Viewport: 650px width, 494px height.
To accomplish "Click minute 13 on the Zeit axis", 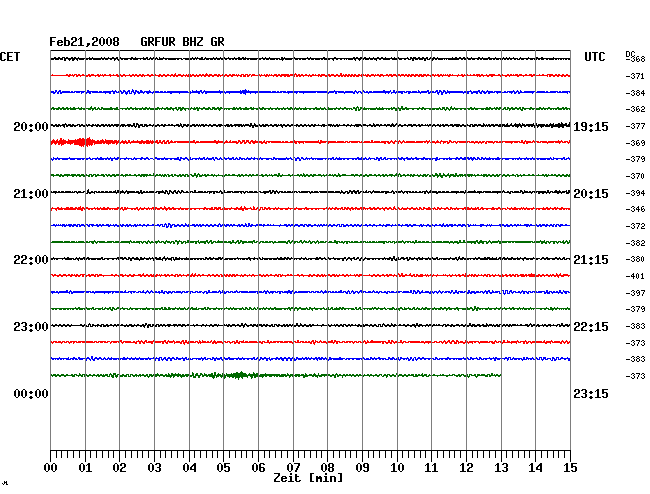I will click(501, 468).
